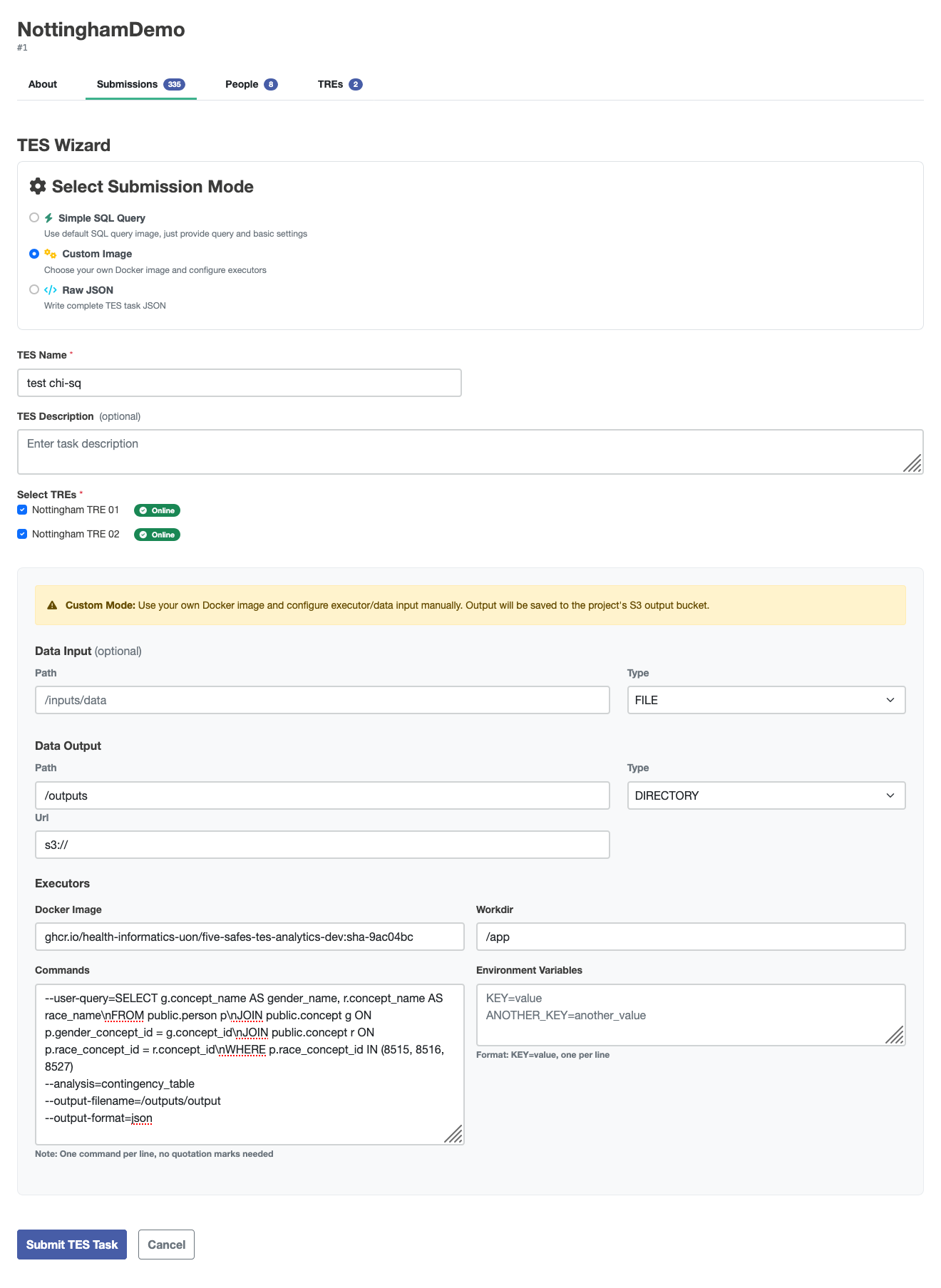Uncheck the Nottingham TRE 02 checkbox

[22, 534]
